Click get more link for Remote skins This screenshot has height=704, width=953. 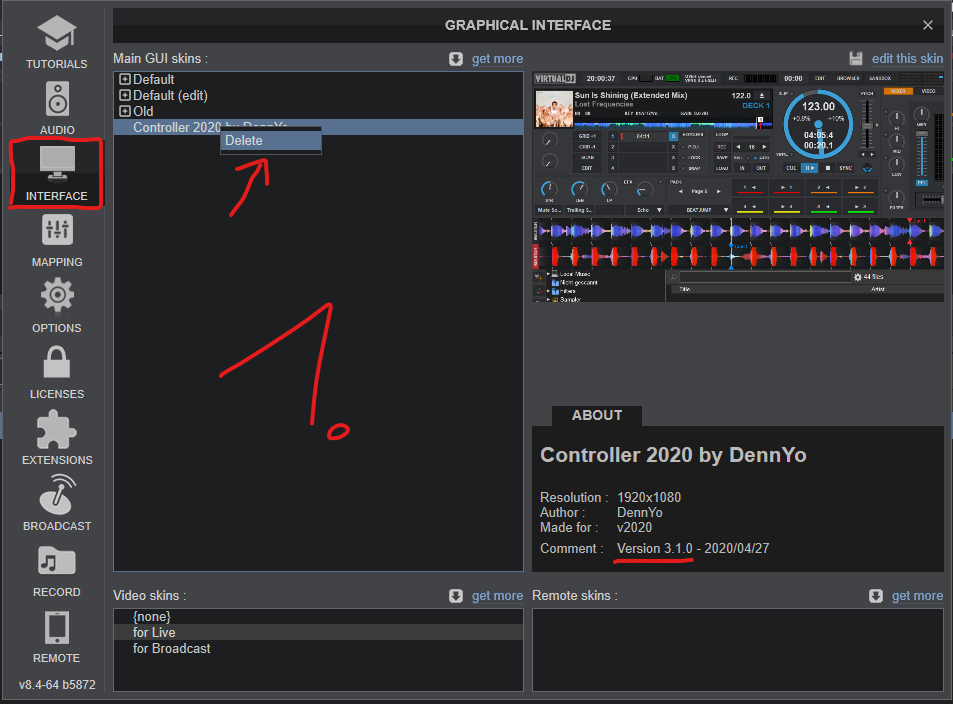(917, 596)
